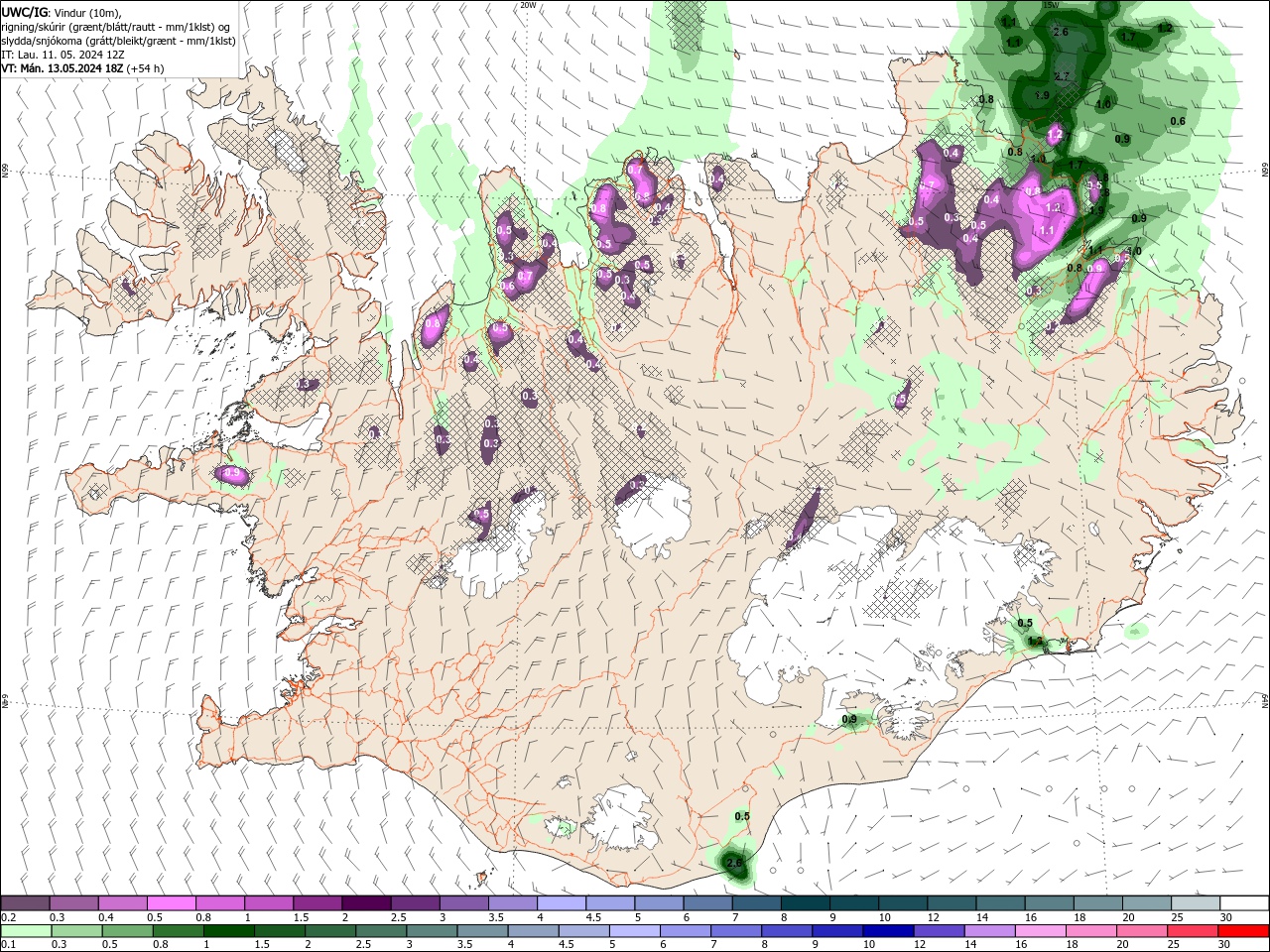
Task: Select lower-scale darkest green swatch labeled 1
Action: 228,931
